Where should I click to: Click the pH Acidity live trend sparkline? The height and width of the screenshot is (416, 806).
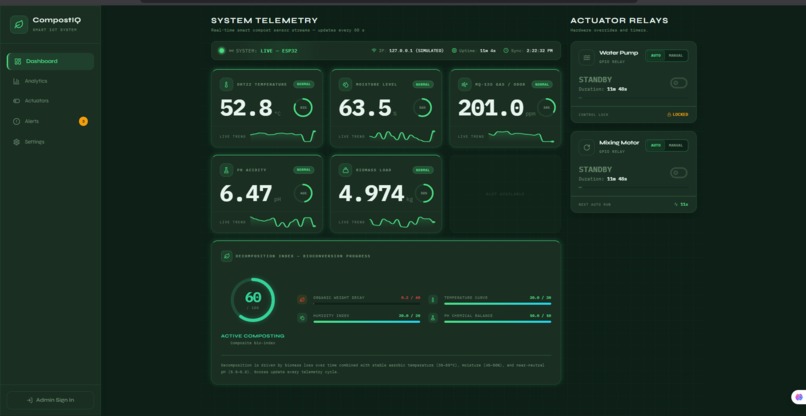283,222
